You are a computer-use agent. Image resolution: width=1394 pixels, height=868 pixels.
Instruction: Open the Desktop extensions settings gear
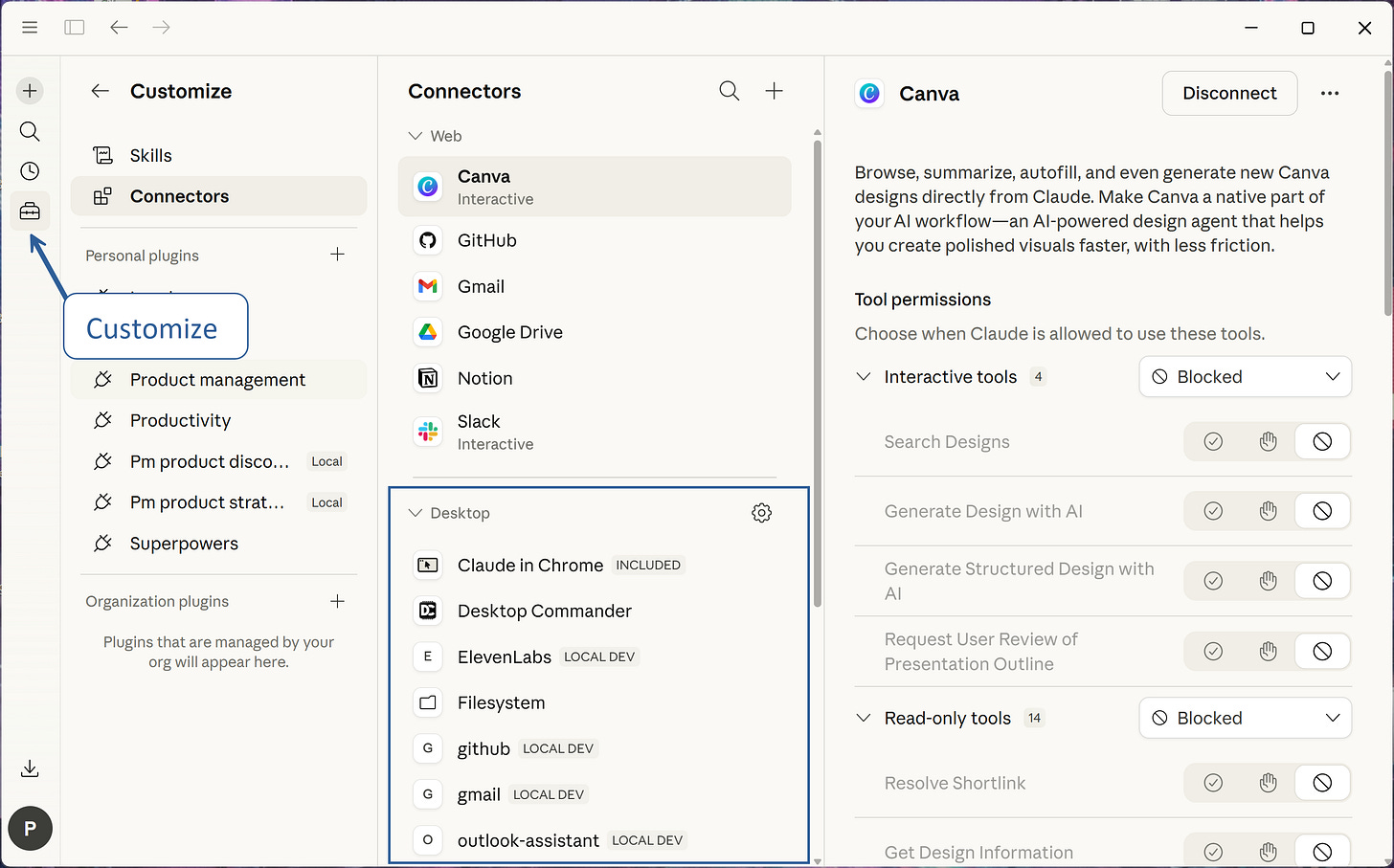point(761,512)
